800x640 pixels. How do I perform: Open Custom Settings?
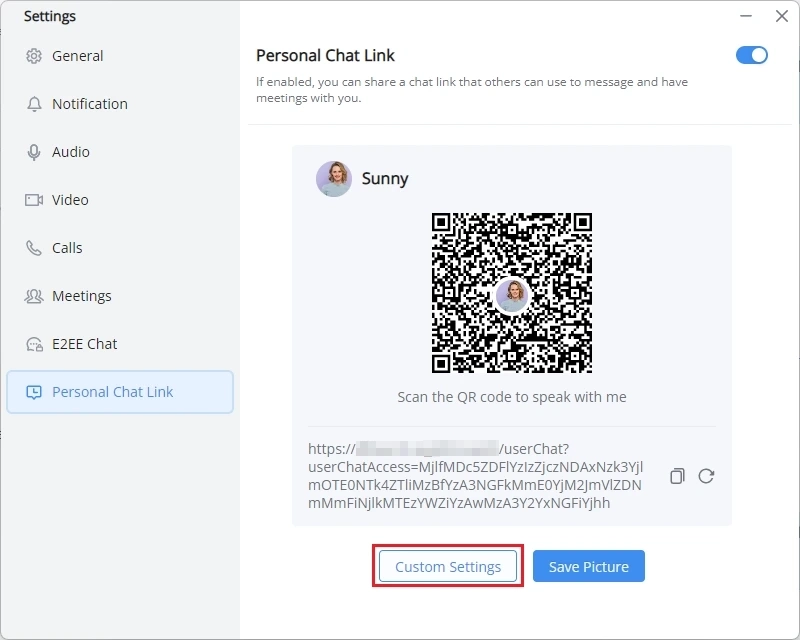tap(448, 567)
